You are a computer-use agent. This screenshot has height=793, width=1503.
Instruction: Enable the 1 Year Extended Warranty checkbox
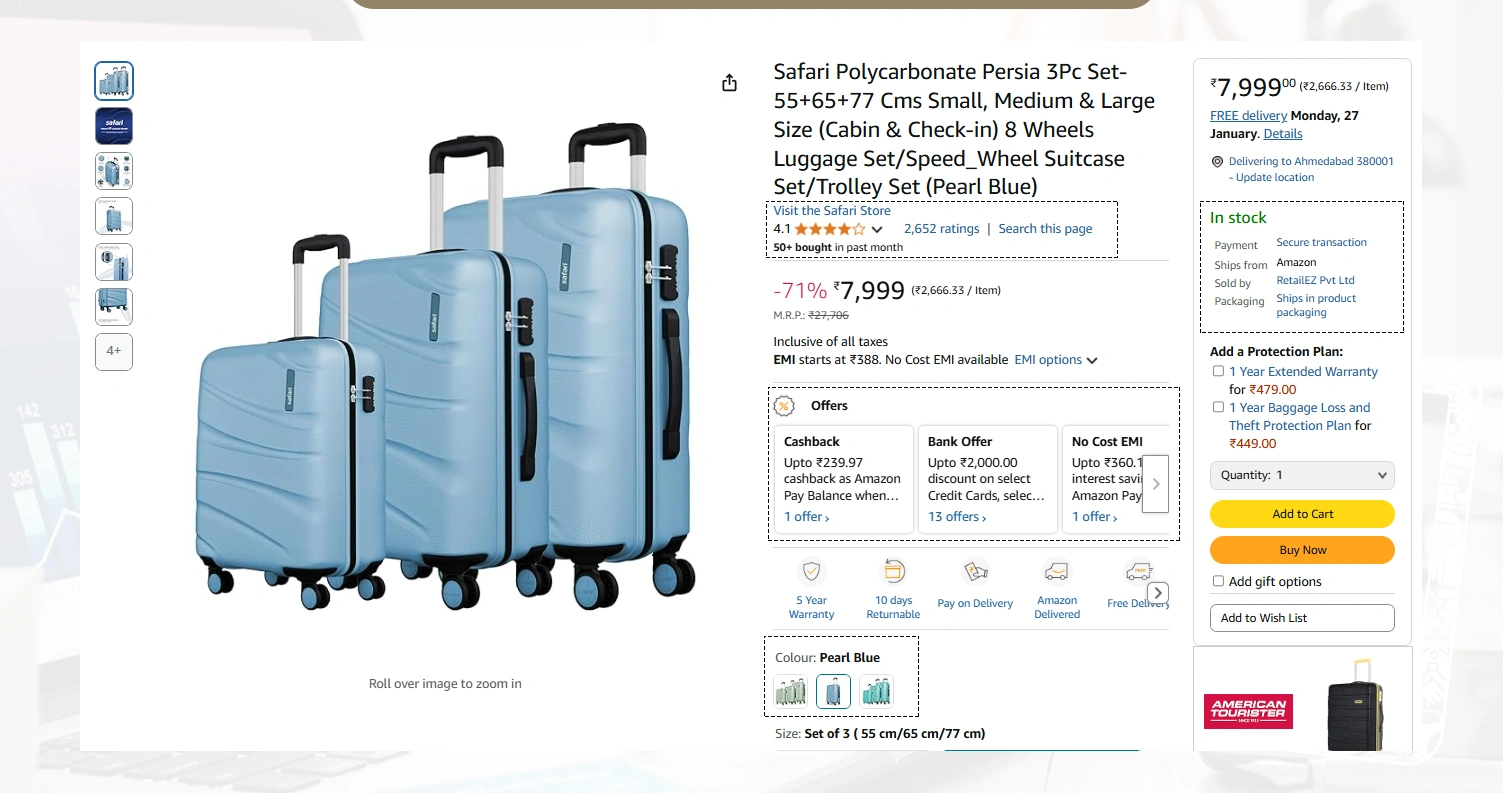(1218, 370)
